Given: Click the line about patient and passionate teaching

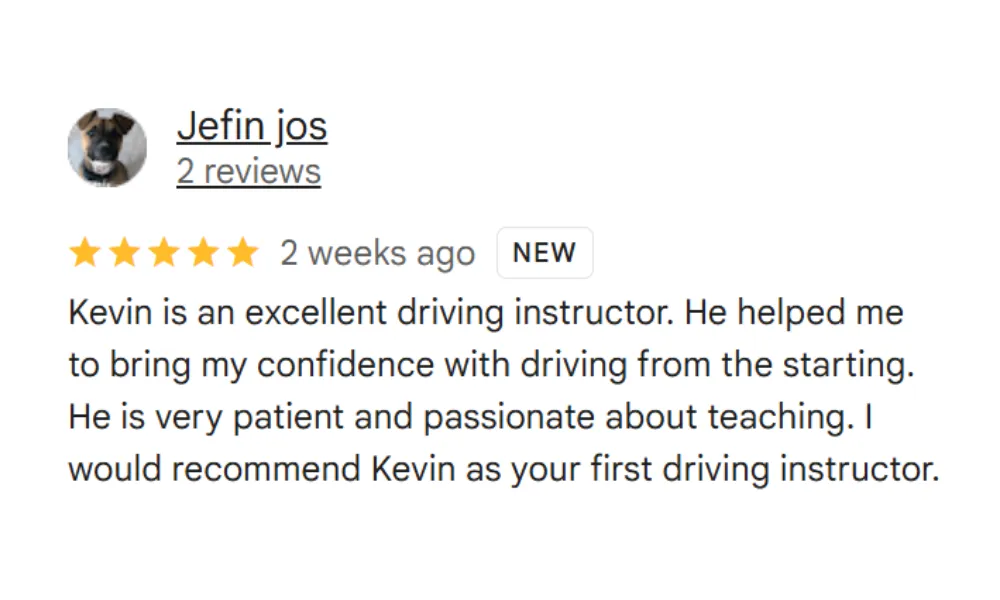Looking at the screenshot, I should 470,418.
